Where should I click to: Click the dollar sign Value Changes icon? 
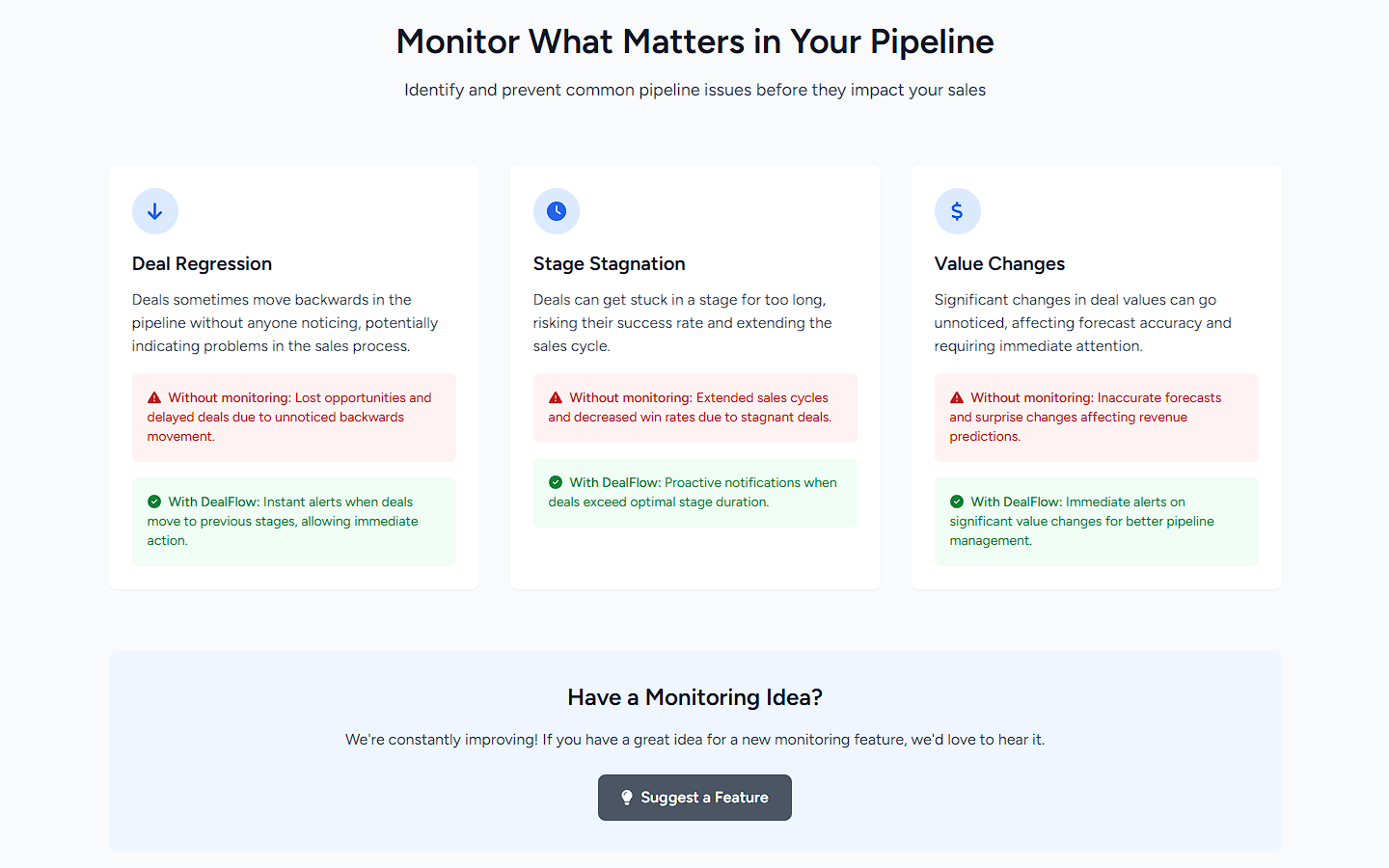point(958,211)
